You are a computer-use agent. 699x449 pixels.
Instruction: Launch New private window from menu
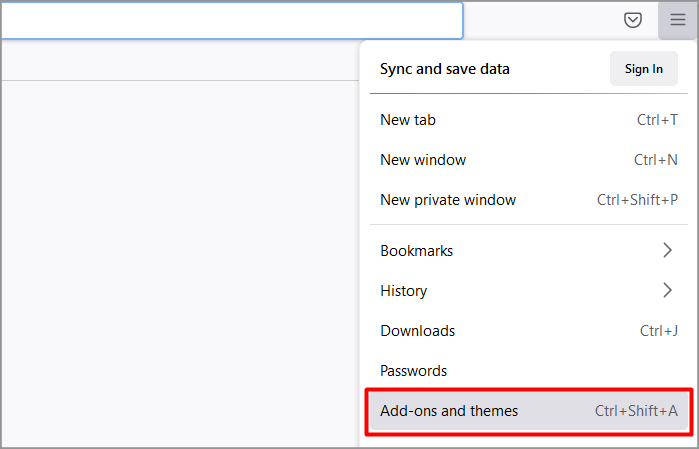coord(448,200)
